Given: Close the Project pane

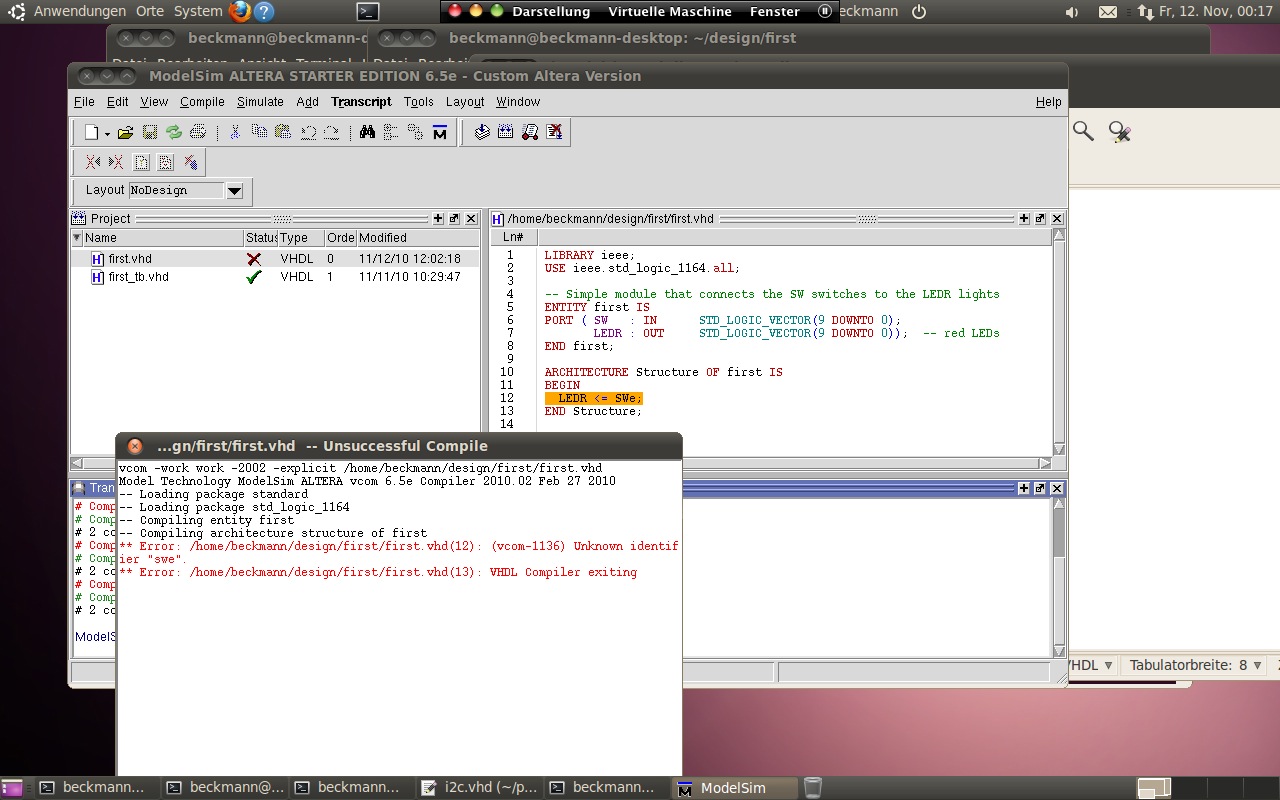Looking at the screenshot, I should click(x=471, y=219).
